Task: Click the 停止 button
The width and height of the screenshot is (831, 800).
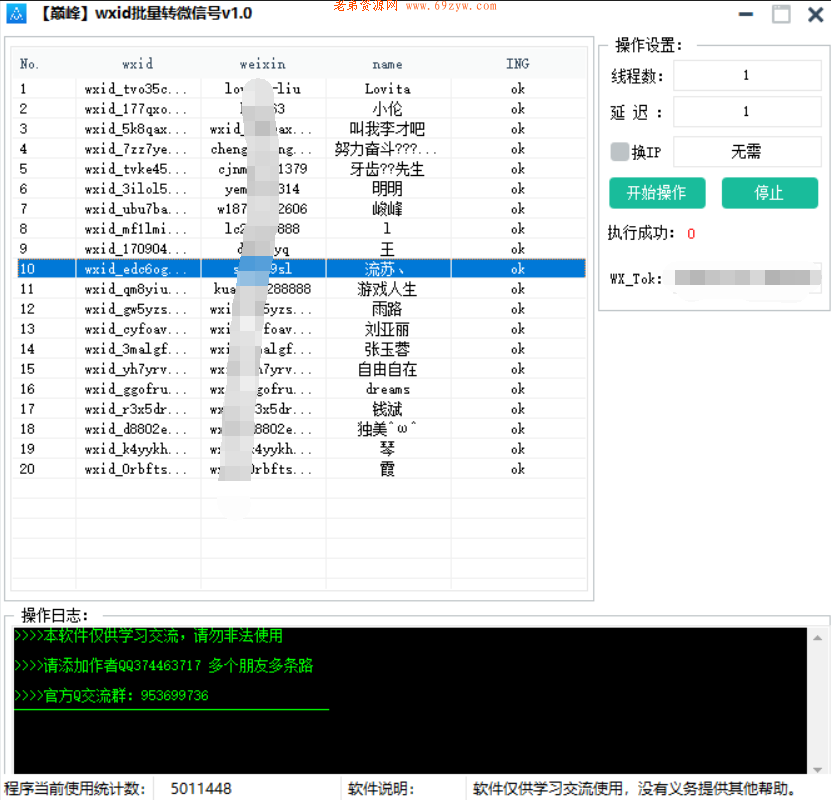Action: pyautogui.click(x=769, y=193)
